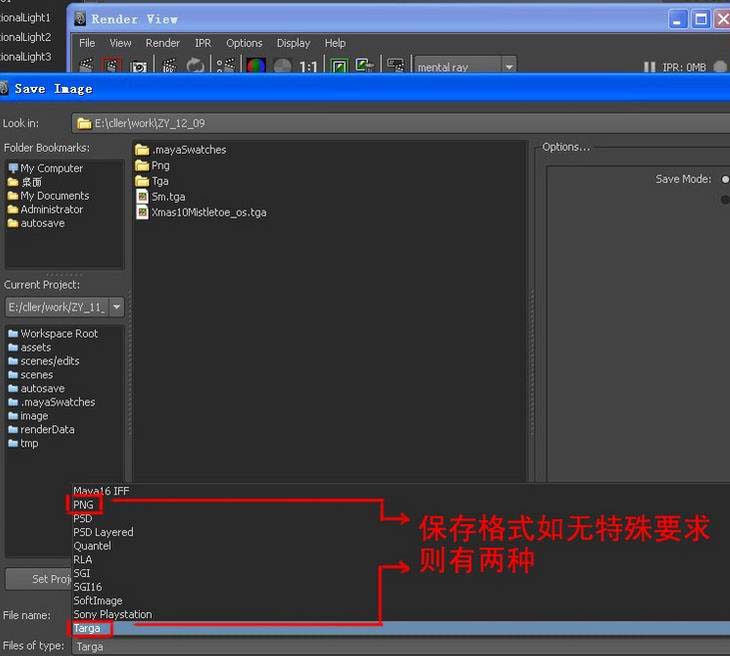The height and width of the screenshot is (656, 730).
Task: Show RGB channels using the colored circle icon
Action: coord(256,66)
